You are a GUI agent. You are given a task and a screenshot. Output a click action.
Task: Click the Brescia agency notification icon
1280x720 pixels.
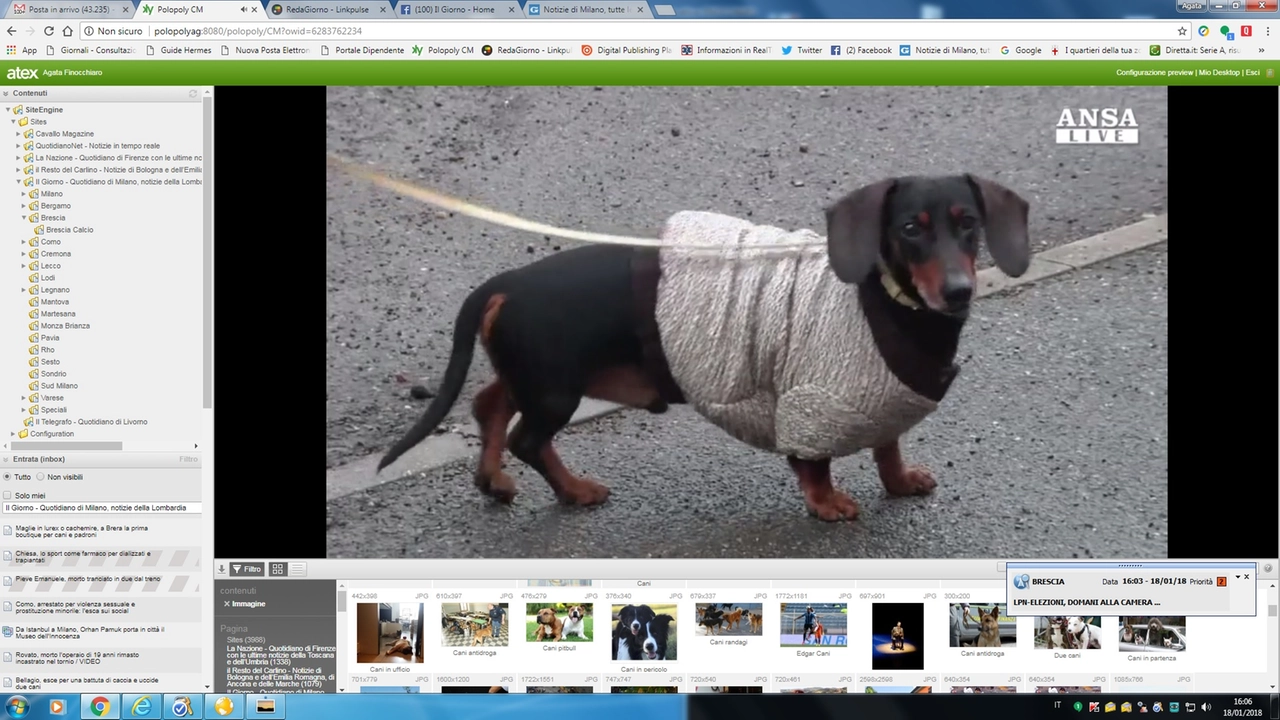(1021, 581)
